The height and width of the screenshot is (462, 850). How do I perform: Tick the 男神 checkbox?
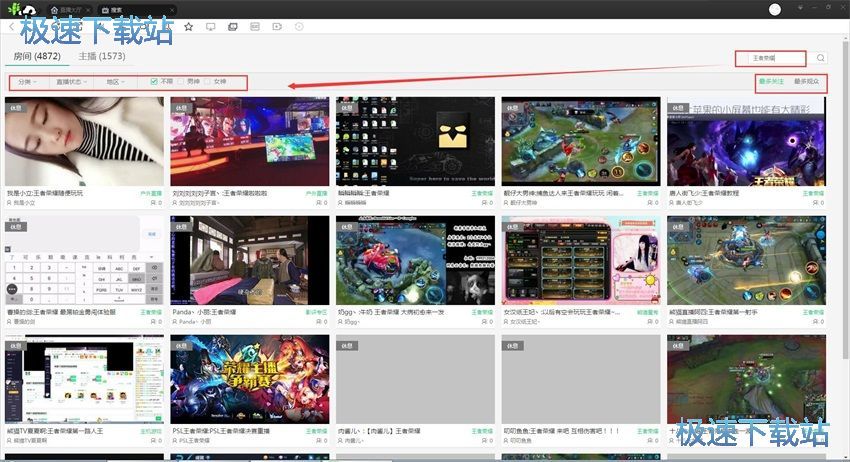(181, 81)
